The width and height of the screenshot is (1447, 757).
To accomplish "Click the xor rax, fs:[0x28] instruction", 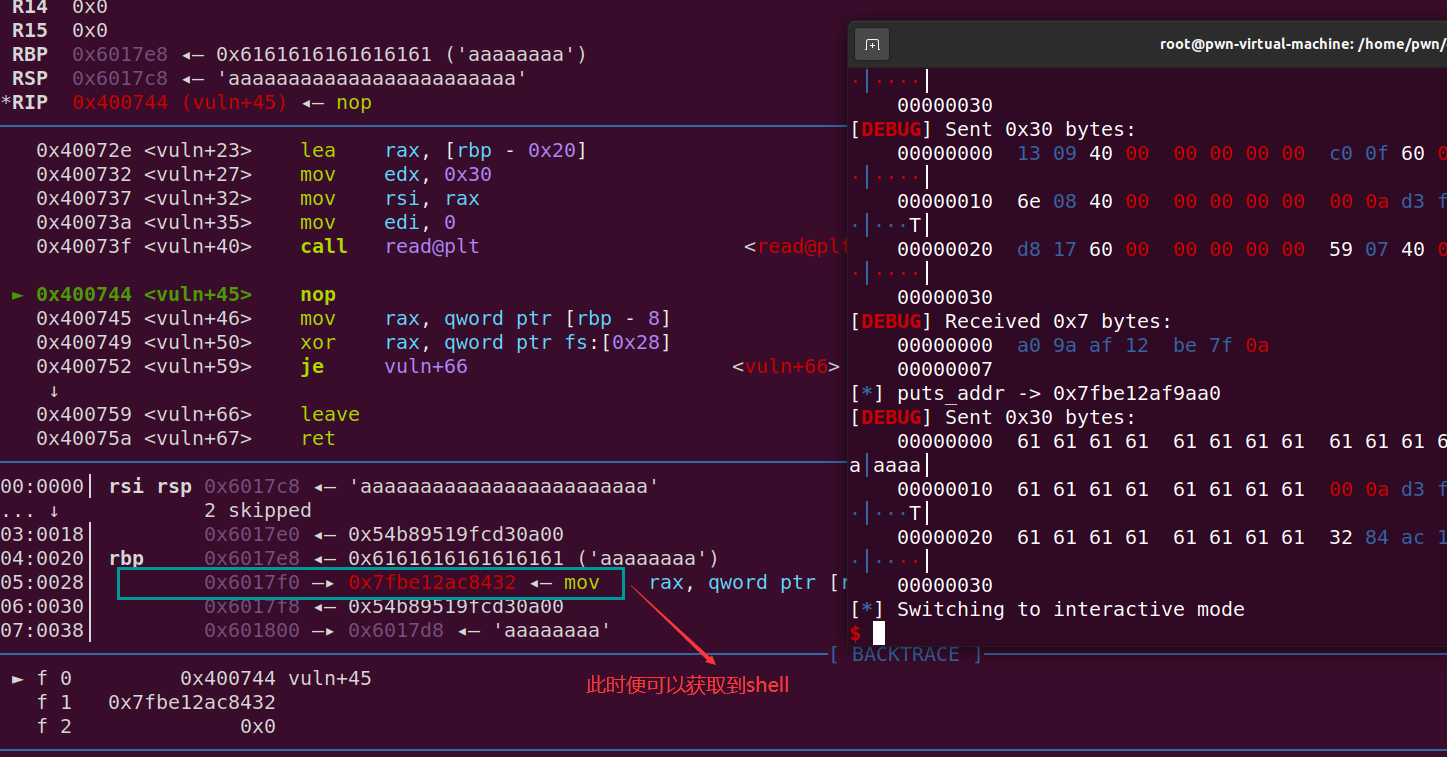I will click(353, 342).
